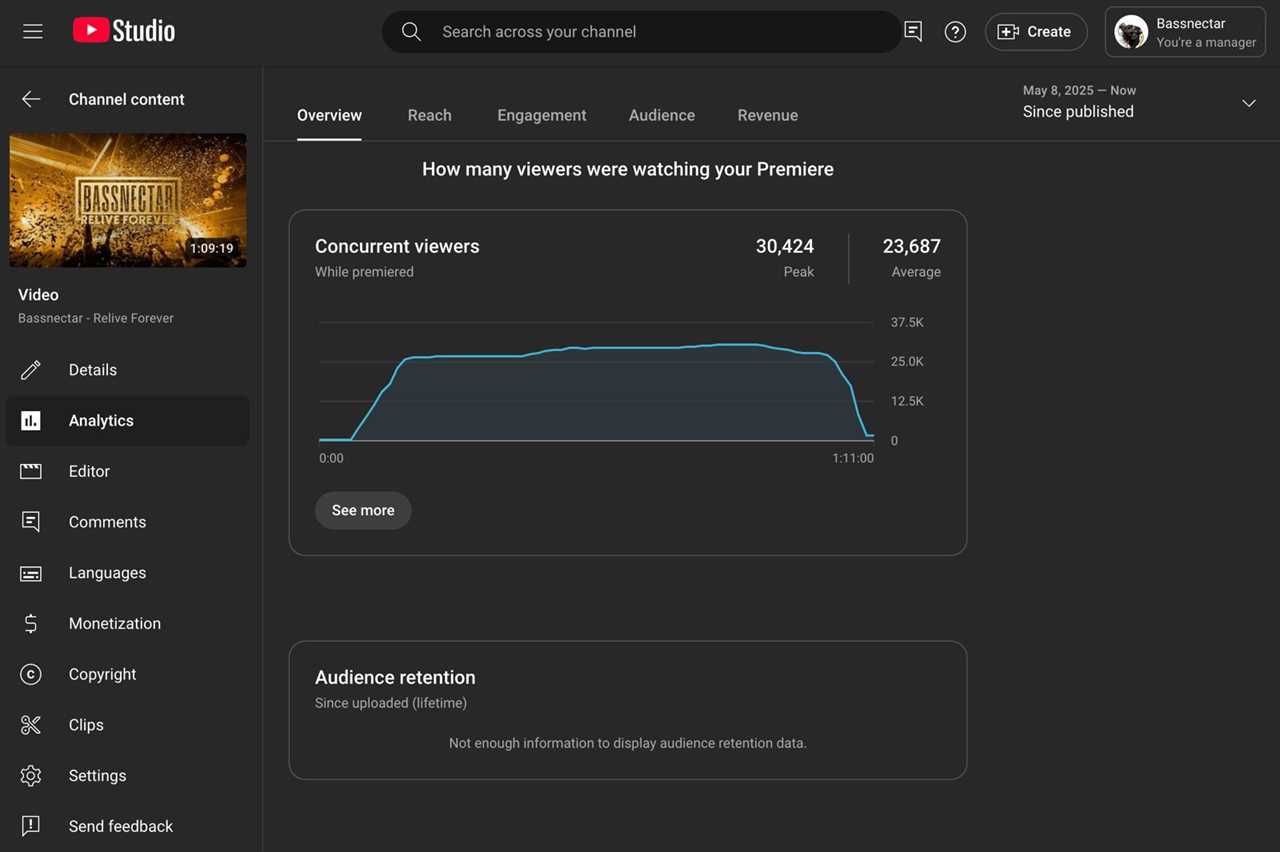Click the 37.5K axis label
Image resolution: width=1280 pixels, height=852 pixels.
tap(907, 322)
